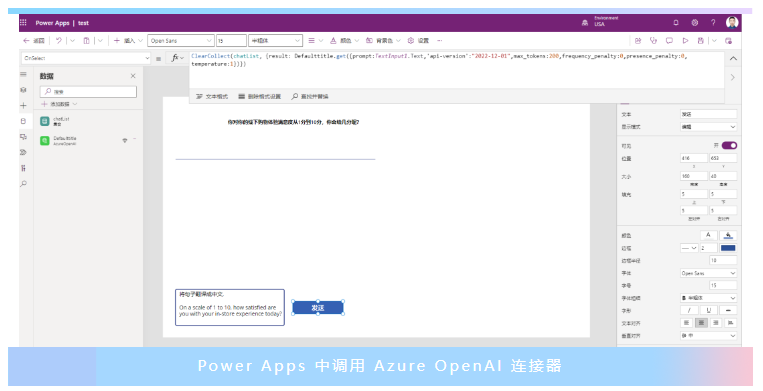Toggle the Visible switch in properties
The height and width of the screenshot is (391, 763).
point(729,145)
